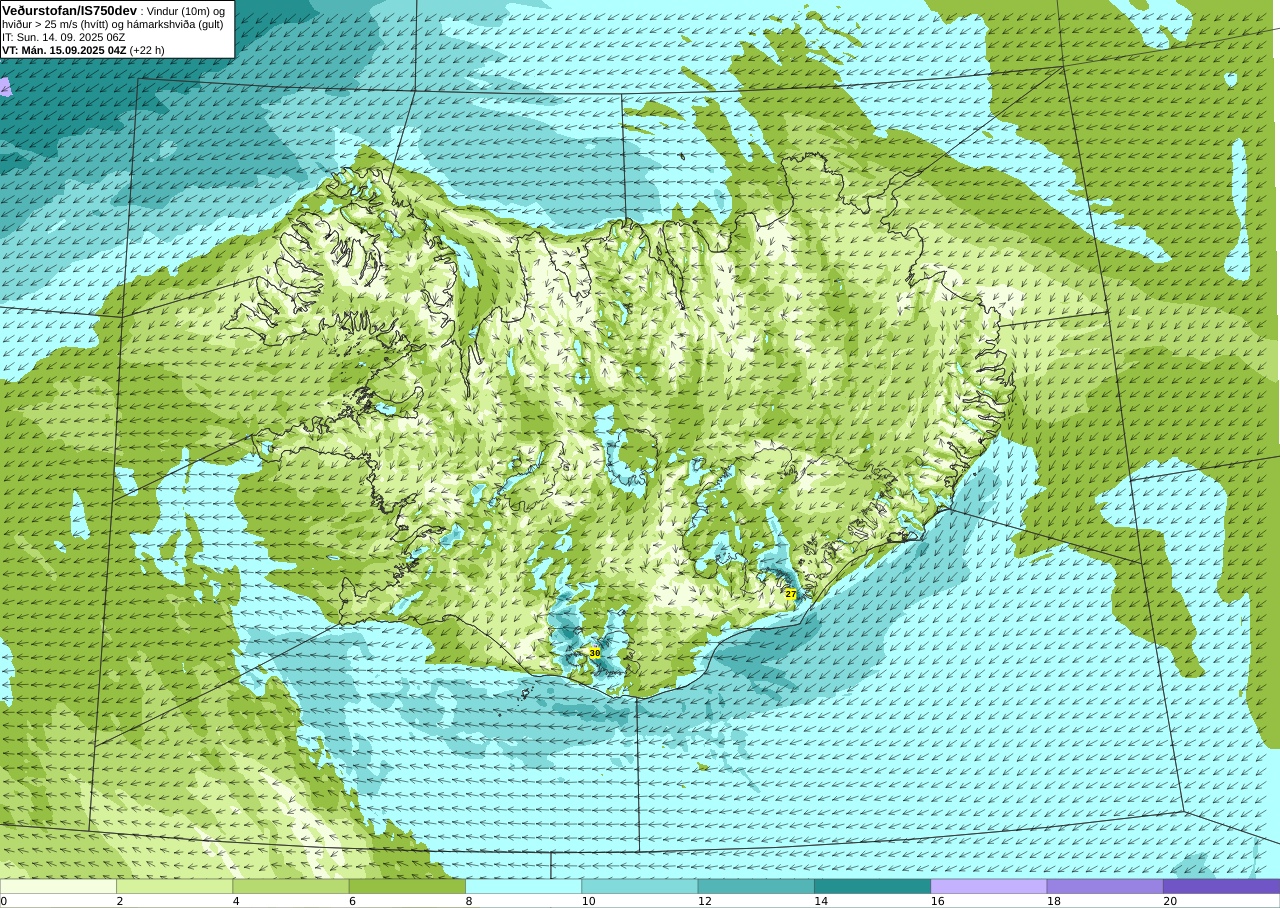Click the light cyan 8–10 legend swatch
Screen dimensions: 1280x908
point(523,886)
